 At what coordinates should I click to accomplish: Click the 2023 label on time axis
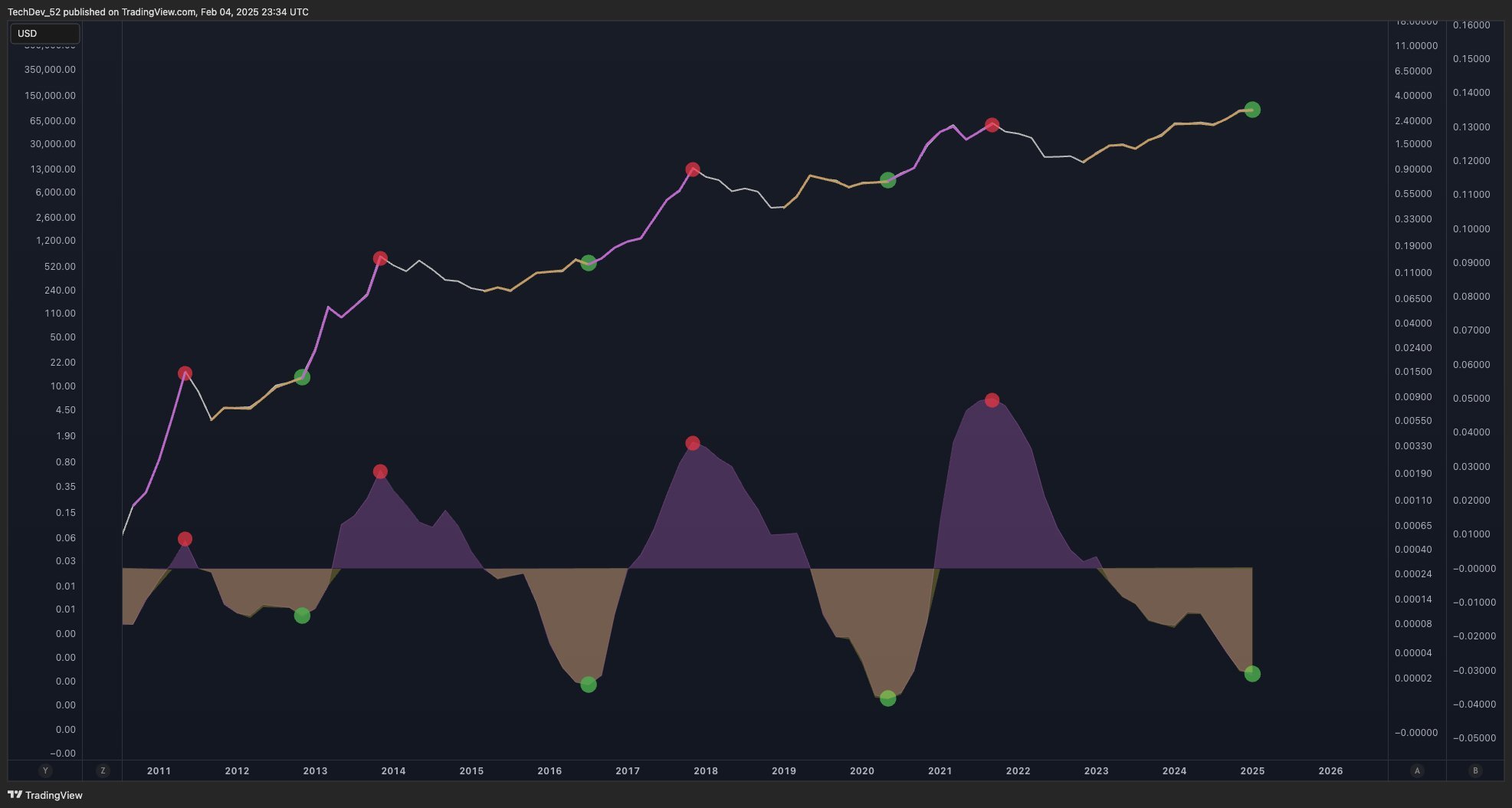1097,771
